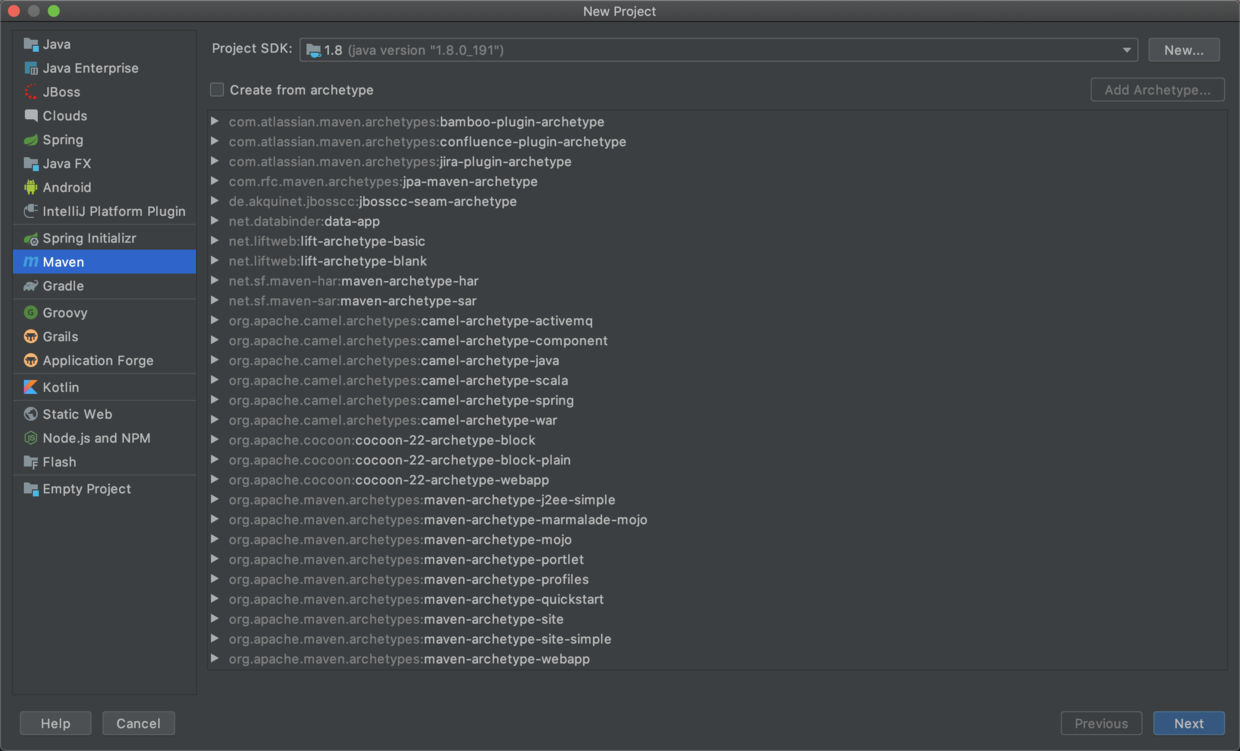Expand net.databinder data-app arrow
Screen dimensions: 1240x751
coord(215,221)
